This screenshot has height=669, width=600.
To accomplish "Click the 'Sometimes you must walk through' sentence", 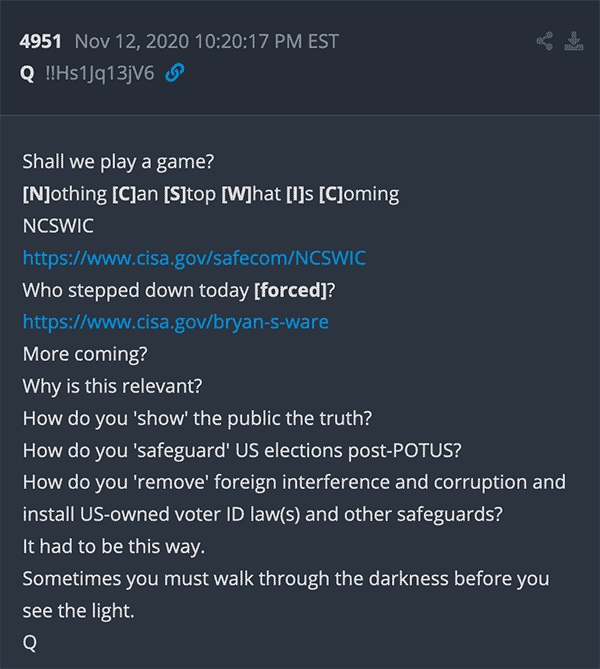I will coord(286,594).
